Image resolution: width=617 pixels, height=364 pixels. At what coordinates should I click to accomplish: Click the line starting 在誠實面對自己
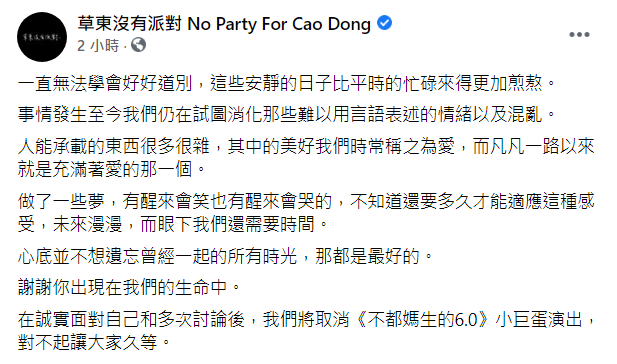[x=307, y=320]
